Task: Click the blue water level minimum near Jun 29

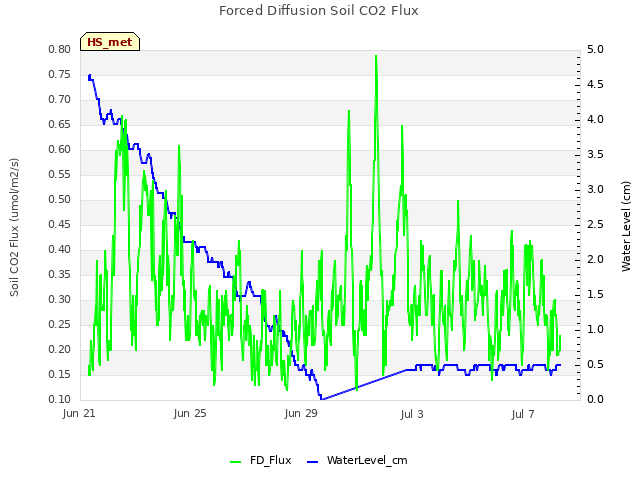Action: 322,398
